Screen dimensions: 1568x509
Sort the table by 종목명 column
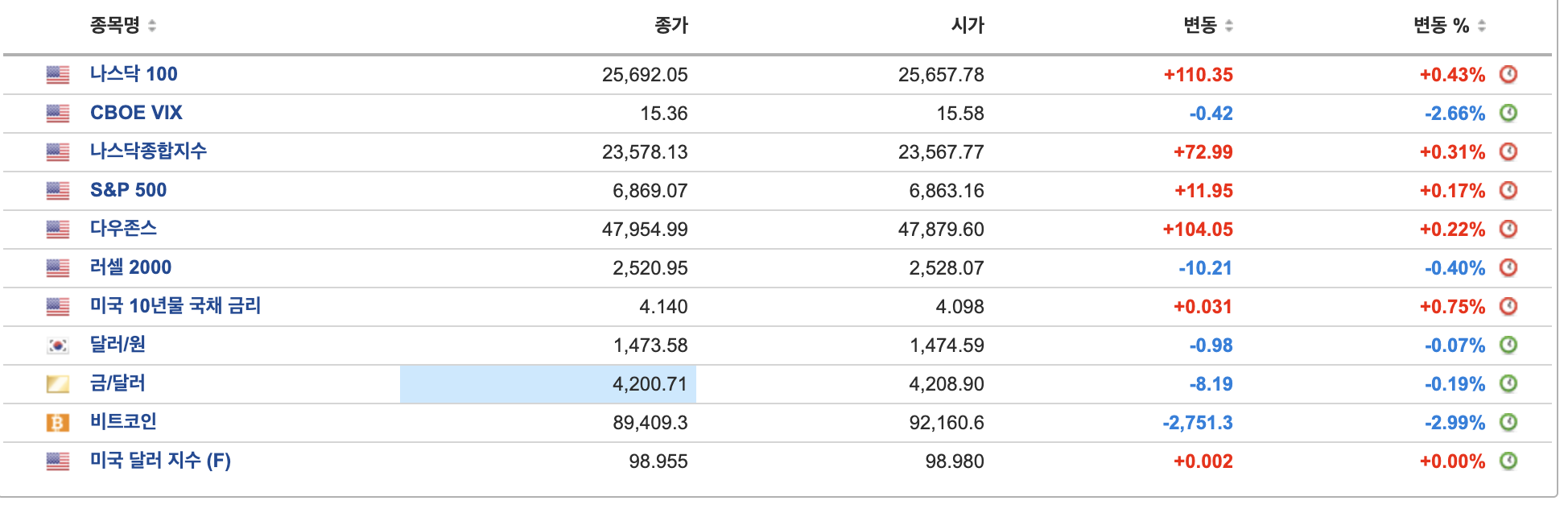[x=122, y=26]
